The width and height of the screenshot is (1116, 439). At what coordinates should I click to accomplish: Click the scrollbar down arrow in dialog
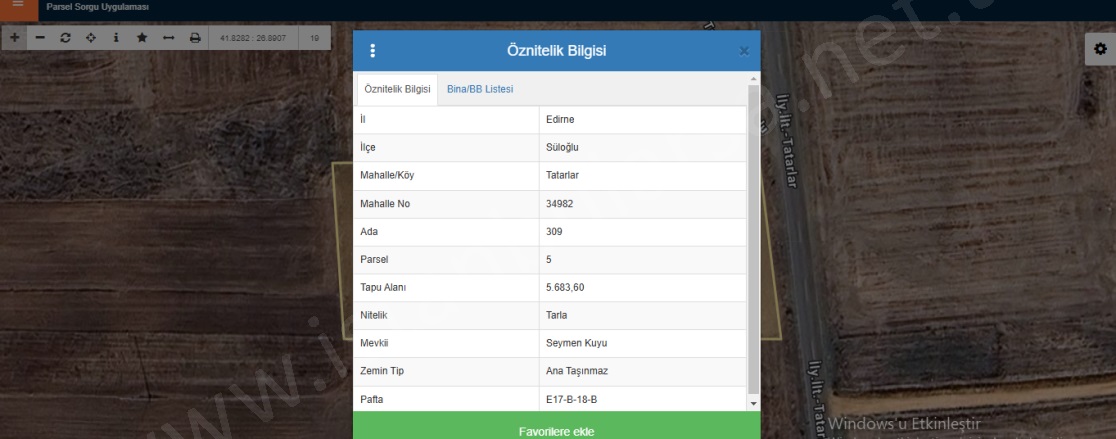click(x=754, y=402)
